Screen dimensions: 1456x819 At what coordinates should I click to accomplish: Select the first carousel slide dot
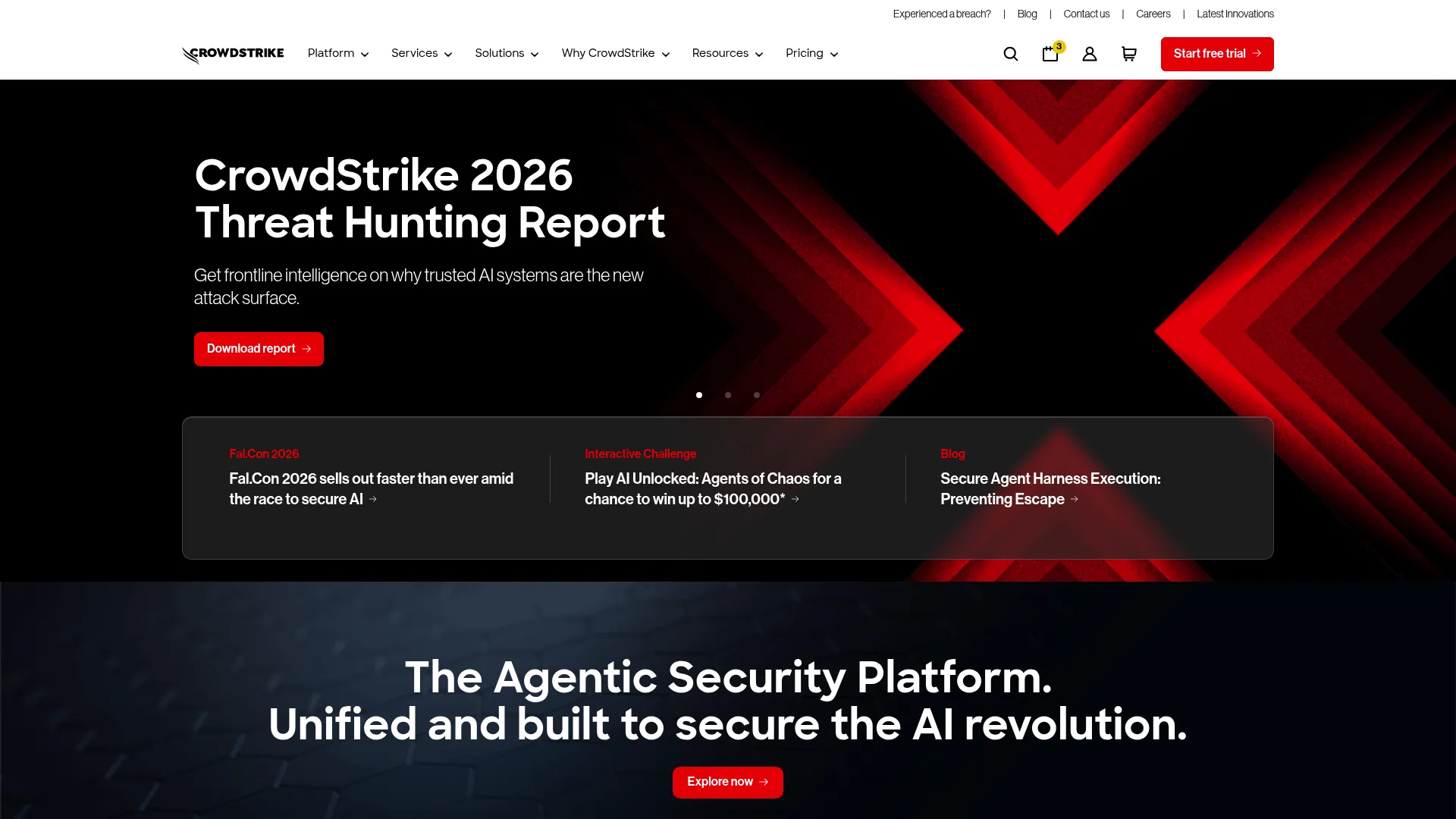coord(699,395)
